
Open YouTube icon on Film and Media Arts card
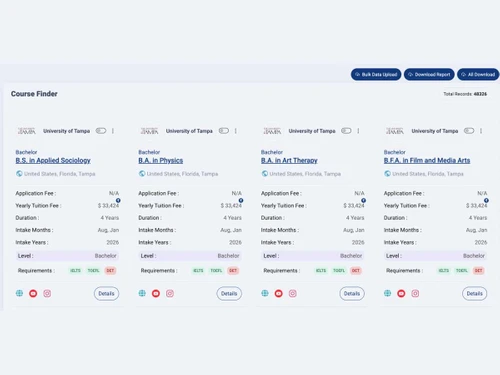click(x=401, y=293)
